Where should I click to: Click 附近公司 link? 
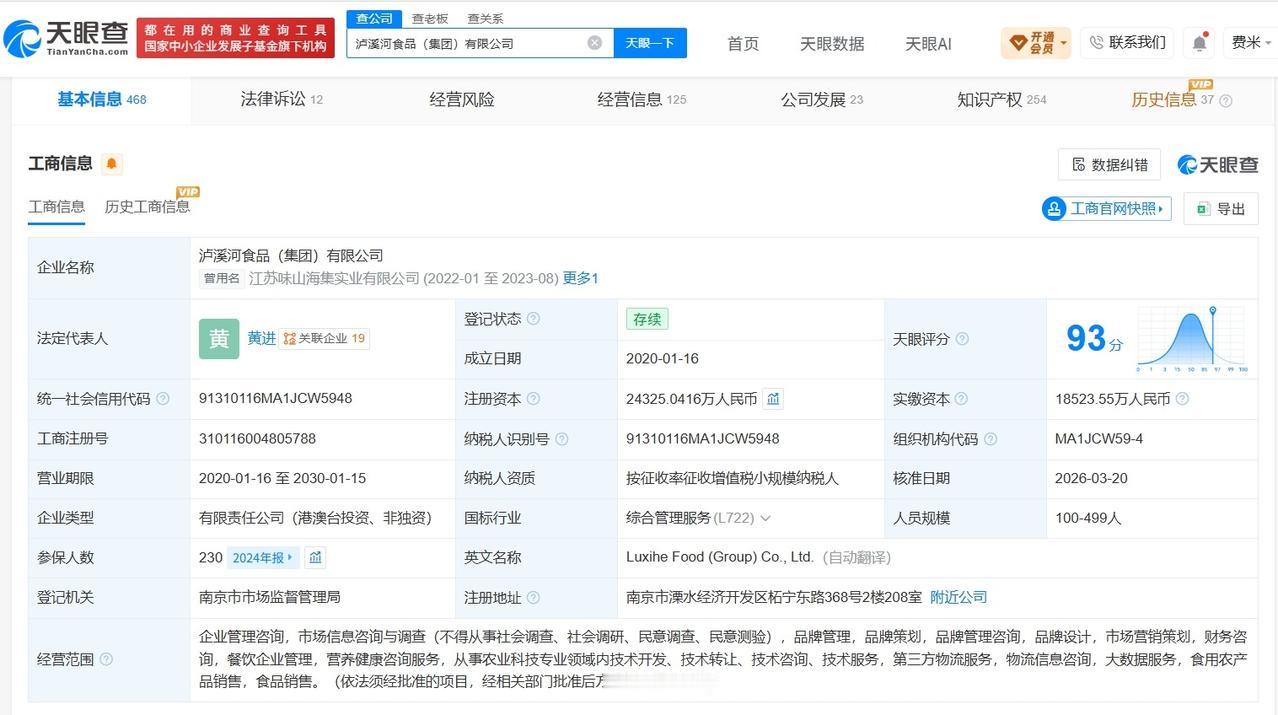[958, 597]
